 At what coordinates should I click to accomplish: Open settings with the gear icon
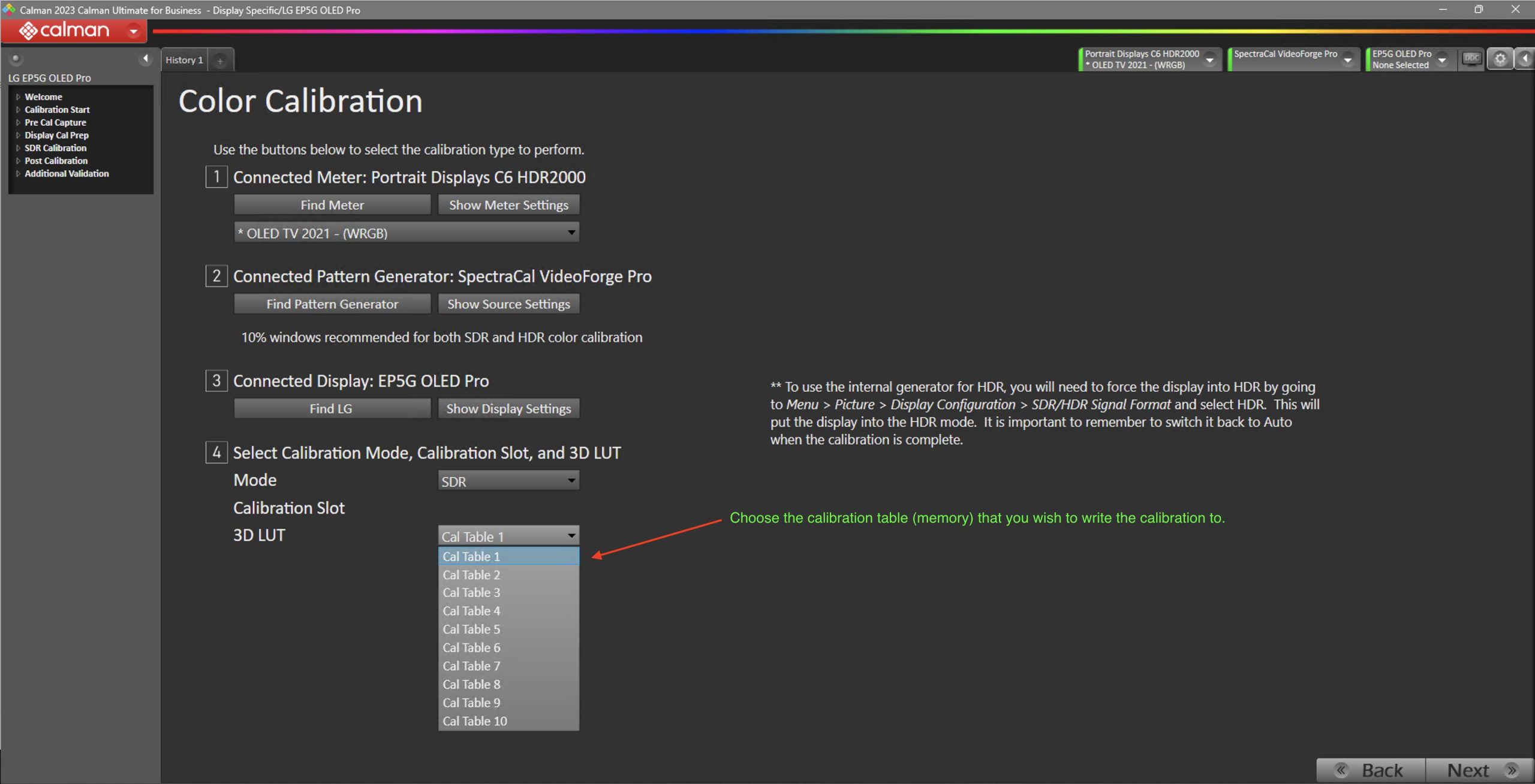click(1500, 59)
